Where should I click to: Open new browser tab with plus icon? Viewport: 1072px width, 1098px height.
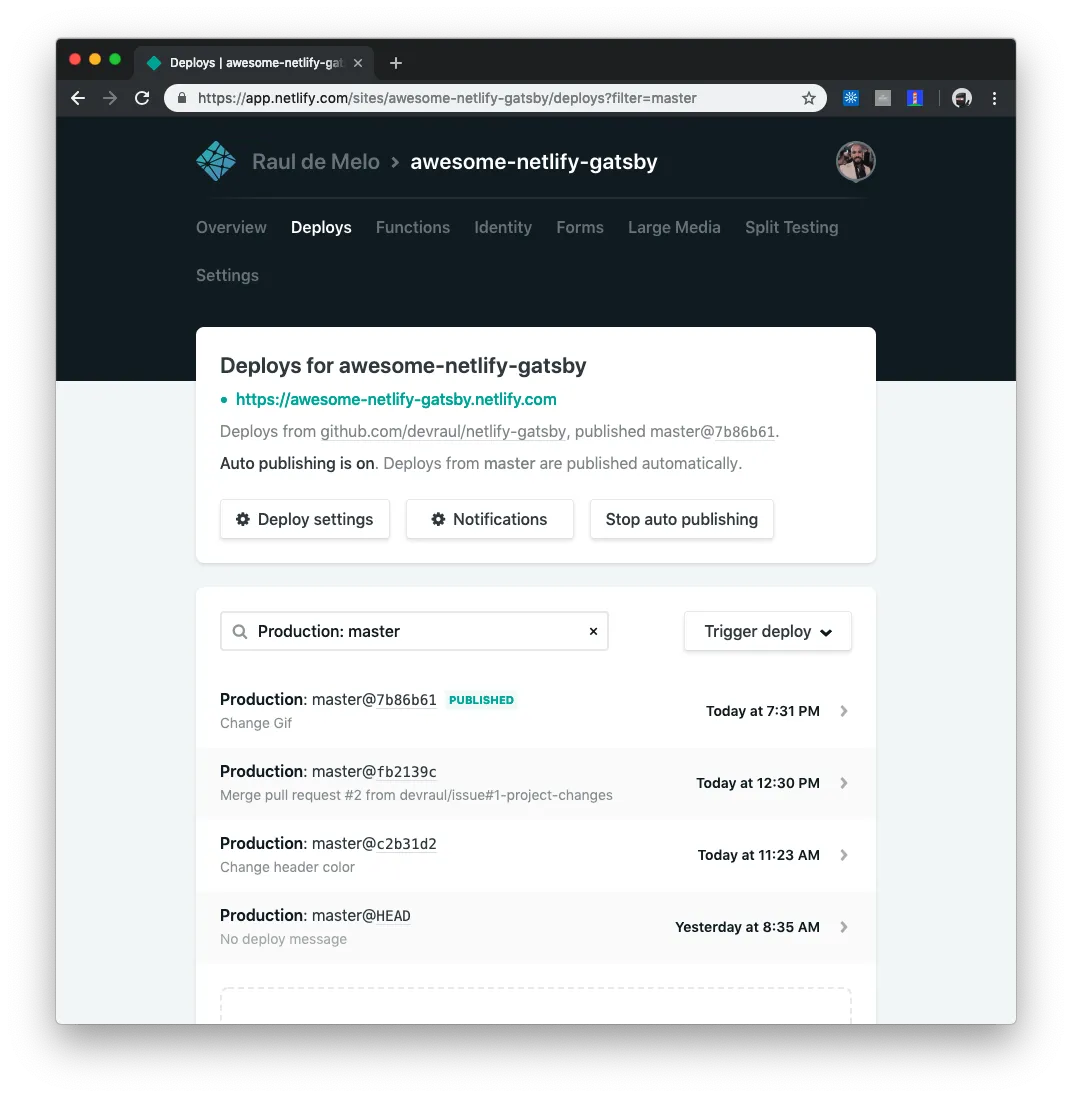(396, 63)
